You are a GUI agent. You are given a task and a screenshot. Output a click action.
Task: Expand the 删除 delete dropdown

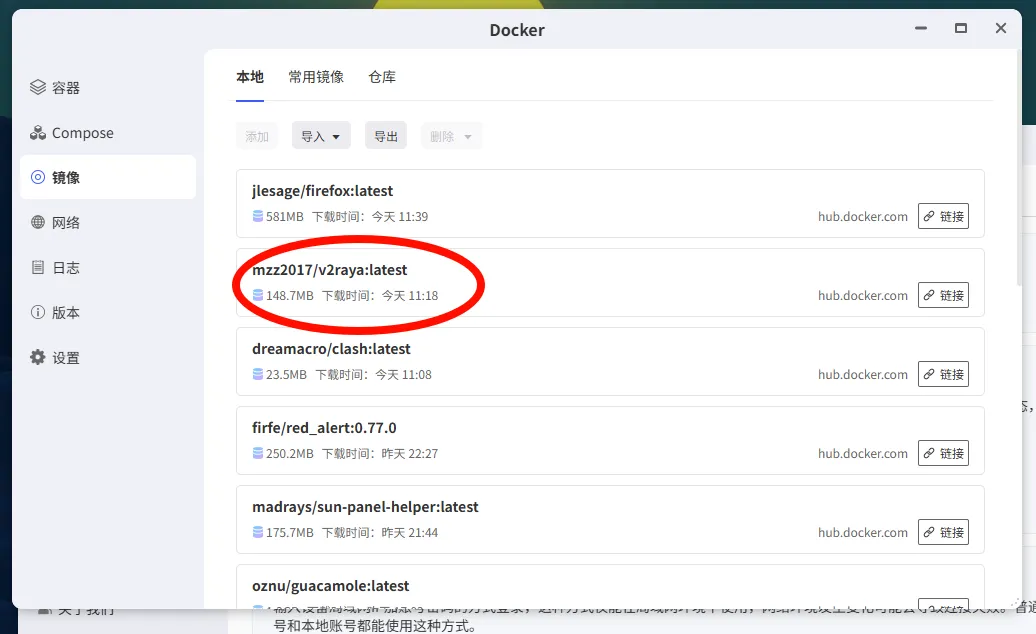click(x=451, y=136)
